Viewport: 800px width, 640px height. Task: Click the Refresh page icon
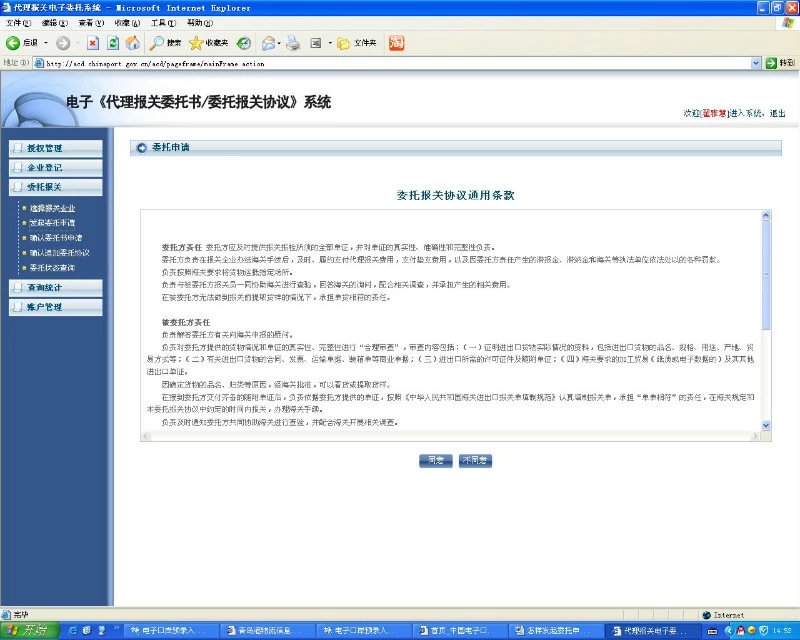point(113,43)
